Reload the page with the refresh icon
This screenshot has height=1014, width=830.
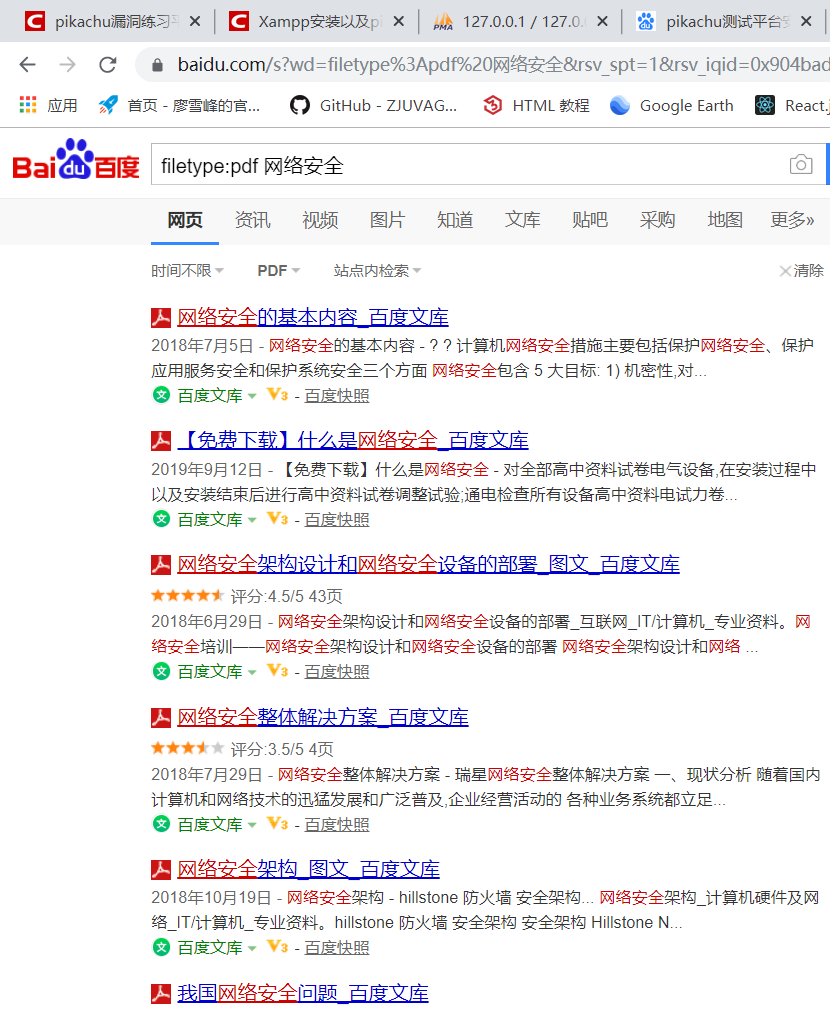pos(107,65)
